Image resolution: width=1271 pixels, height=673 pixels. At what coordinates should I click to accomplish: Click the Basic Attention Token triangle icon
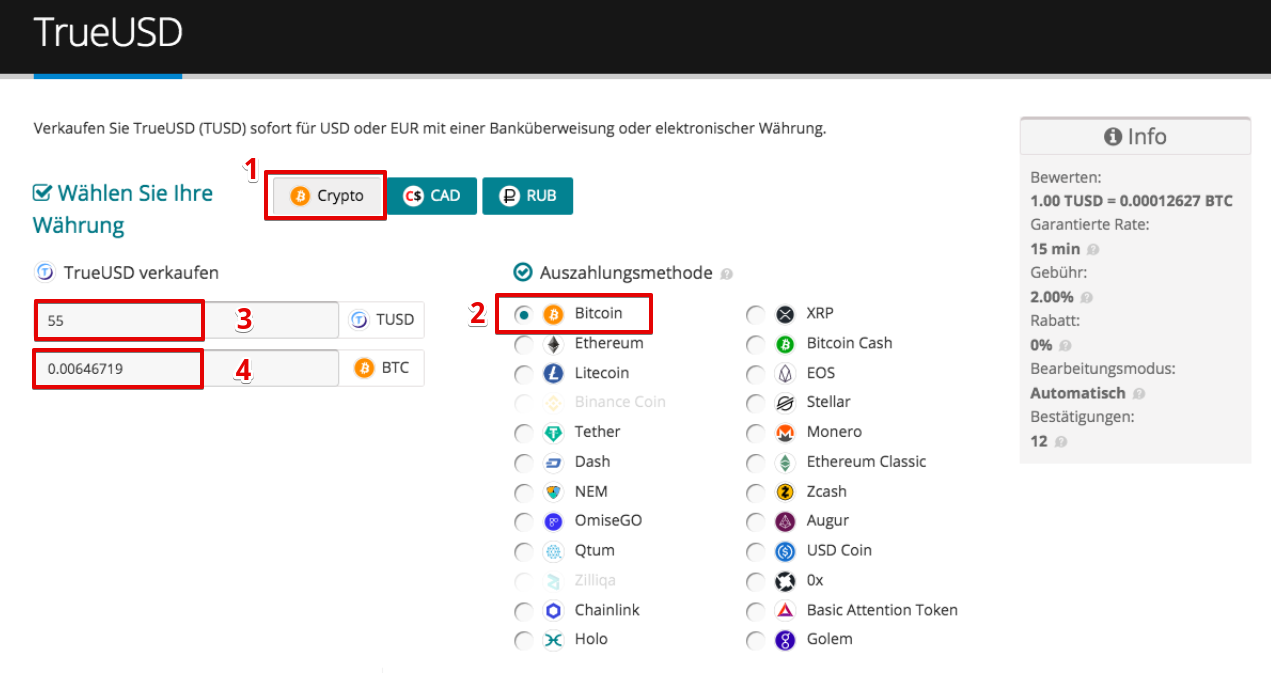point(785,611)
